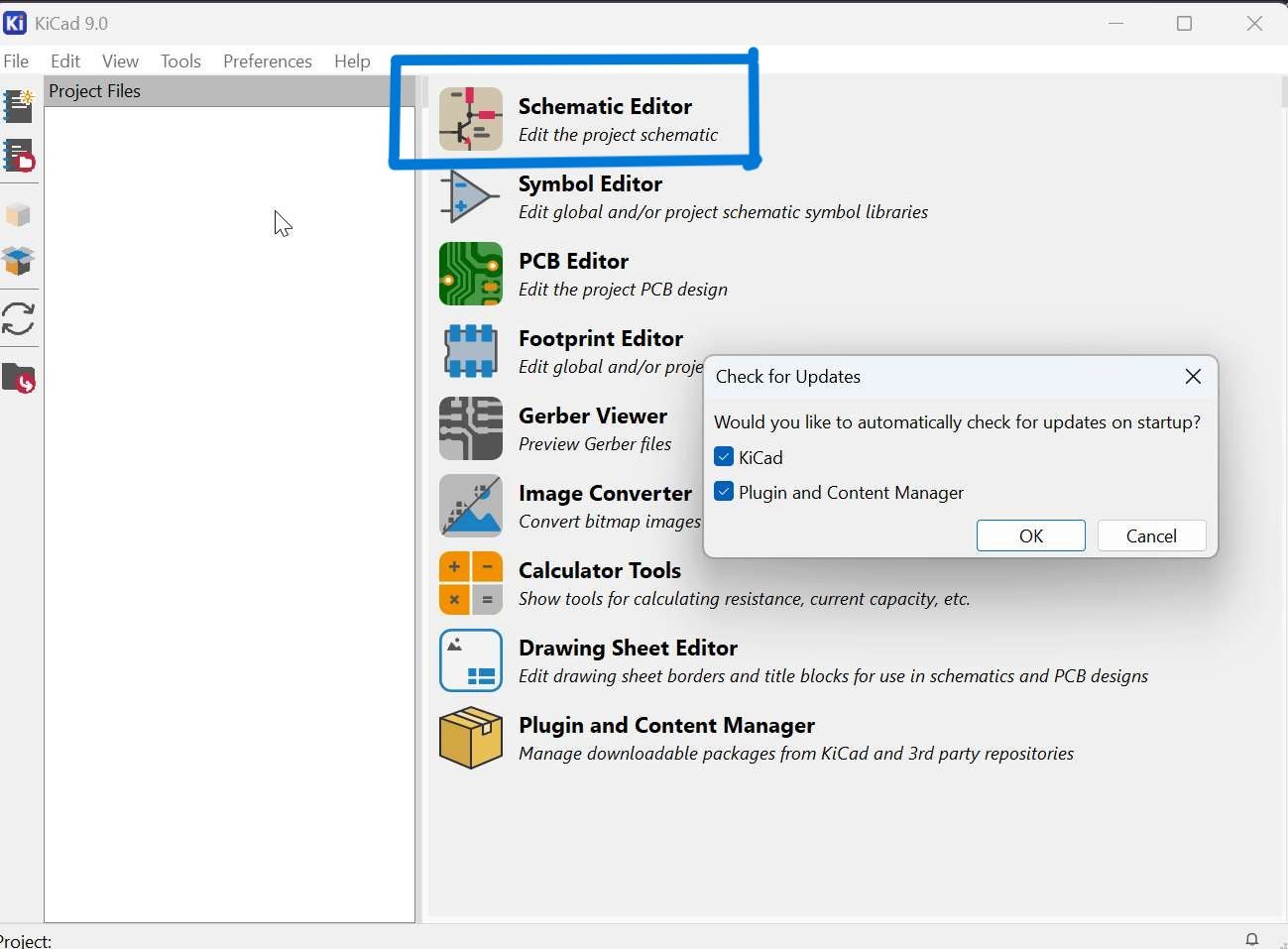Open the Plugin and Content Manager icon

point(471,738)
